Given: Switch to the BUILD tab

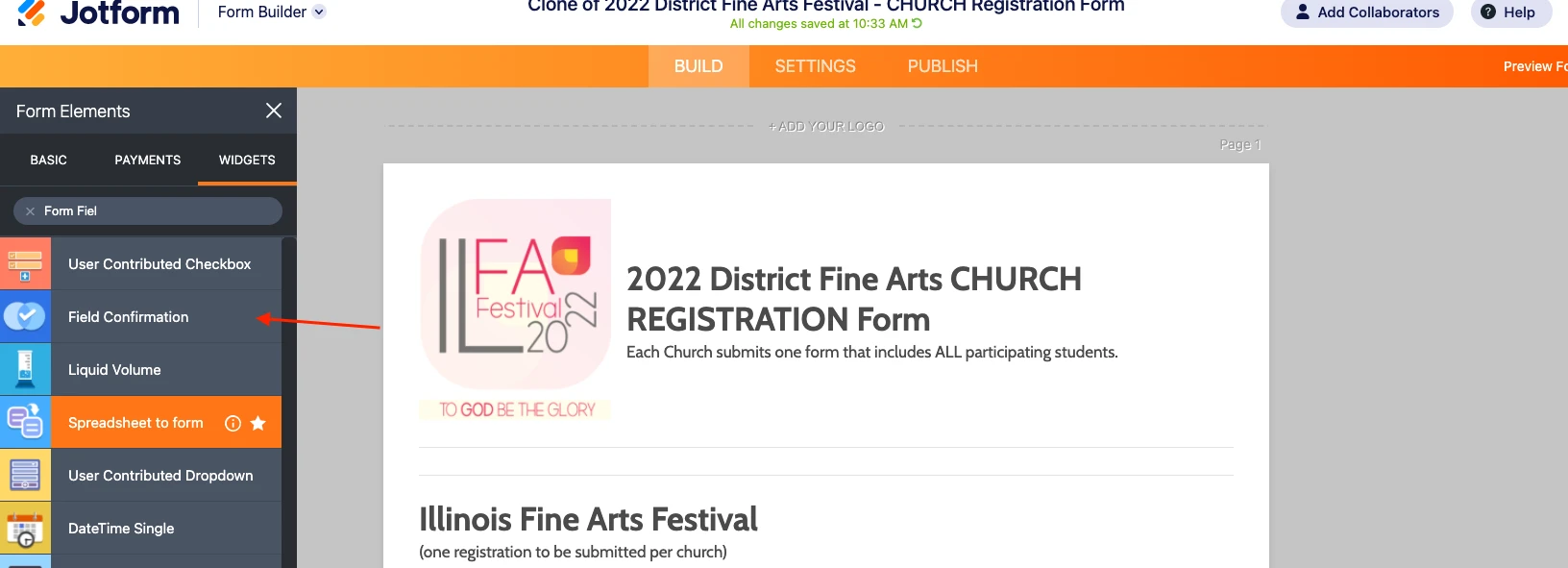Looking at the screenshot, I should tap(698, 66).
